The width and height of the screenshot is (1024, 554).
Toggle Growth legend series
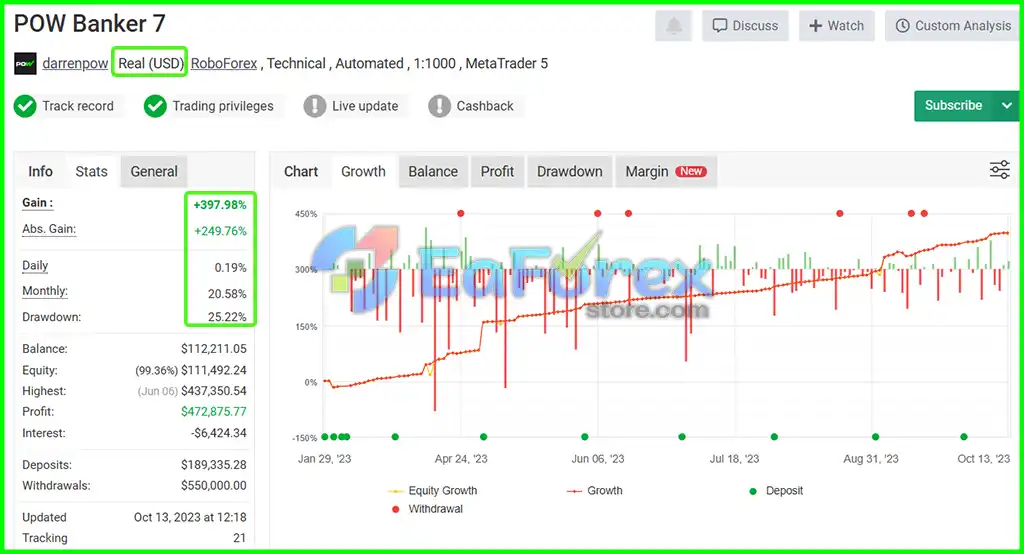(595, 491)
